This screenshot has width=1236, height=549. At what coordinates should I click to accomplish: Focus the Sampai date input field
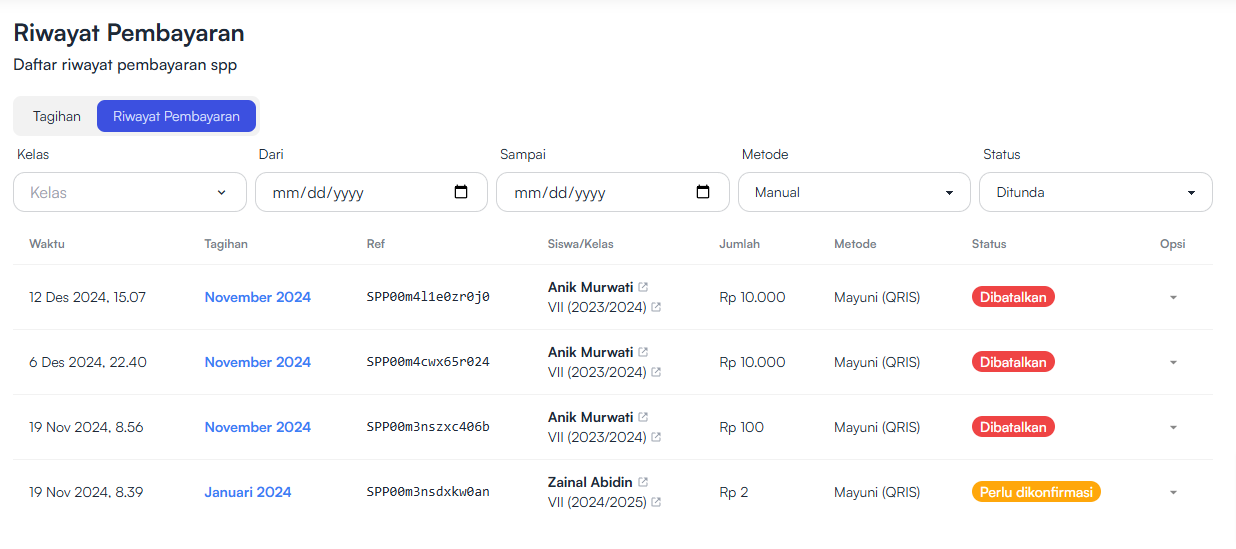coord(613,192)
